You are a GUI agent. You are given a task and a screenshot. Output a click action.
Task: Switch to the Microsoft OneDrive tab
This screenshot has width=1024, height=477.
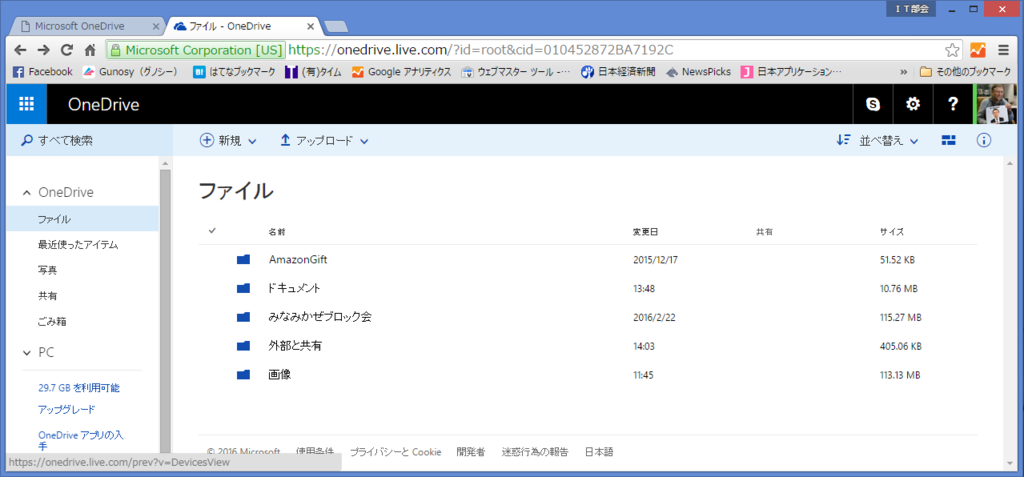[x=85, y=26]
